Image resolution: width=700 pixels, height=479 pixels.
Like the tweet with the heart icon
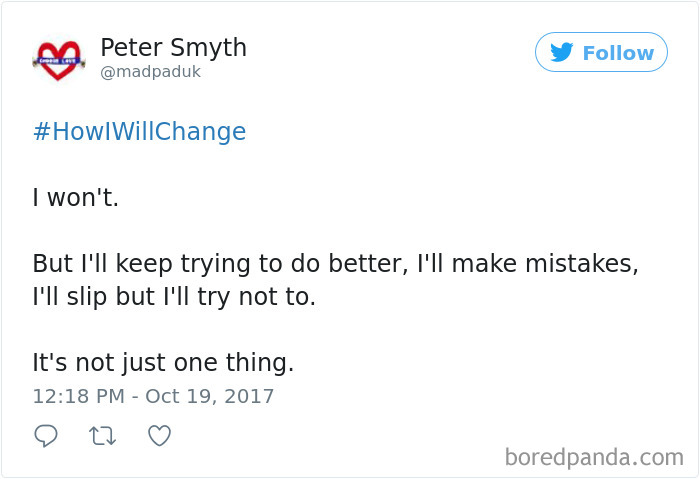click(159, 436)
